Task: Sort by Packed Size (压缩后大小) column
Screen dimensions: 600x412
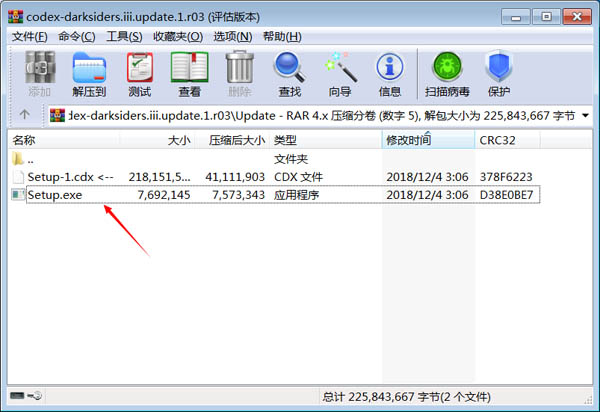Action: (232, 140)
